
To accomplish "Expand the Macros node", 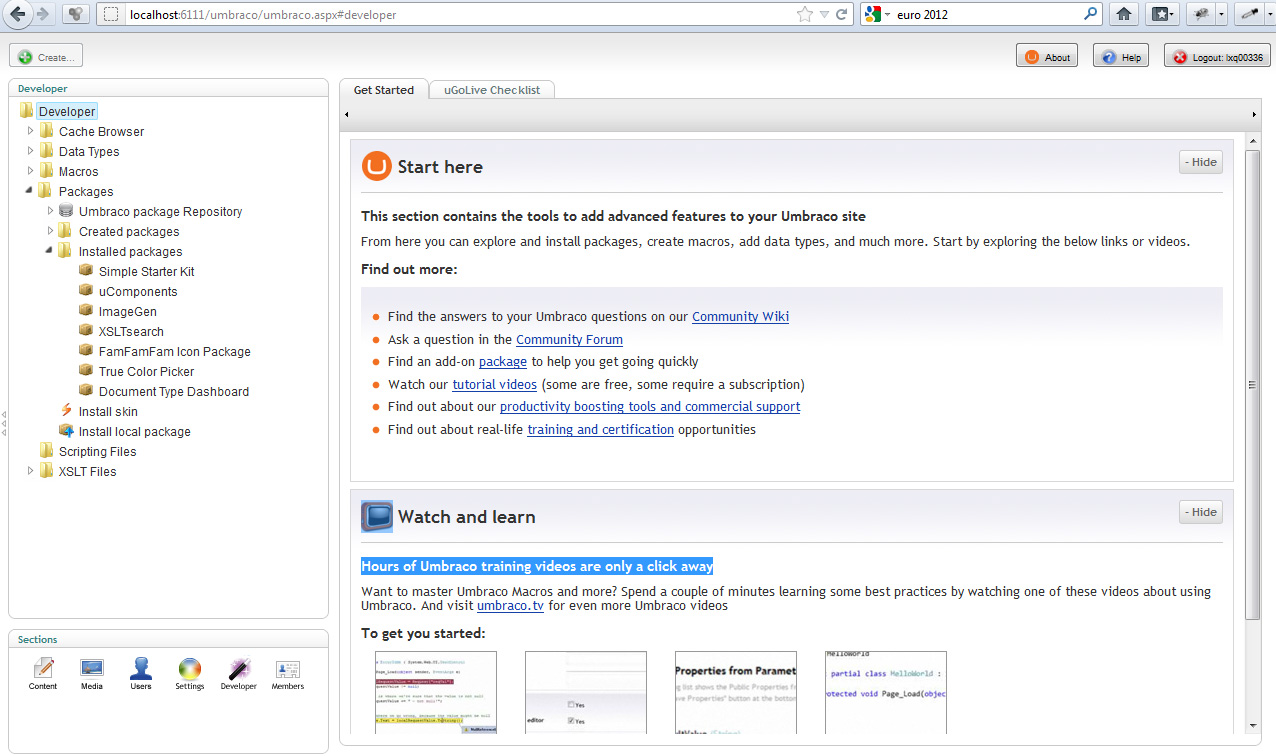I will tap(30, 171).
